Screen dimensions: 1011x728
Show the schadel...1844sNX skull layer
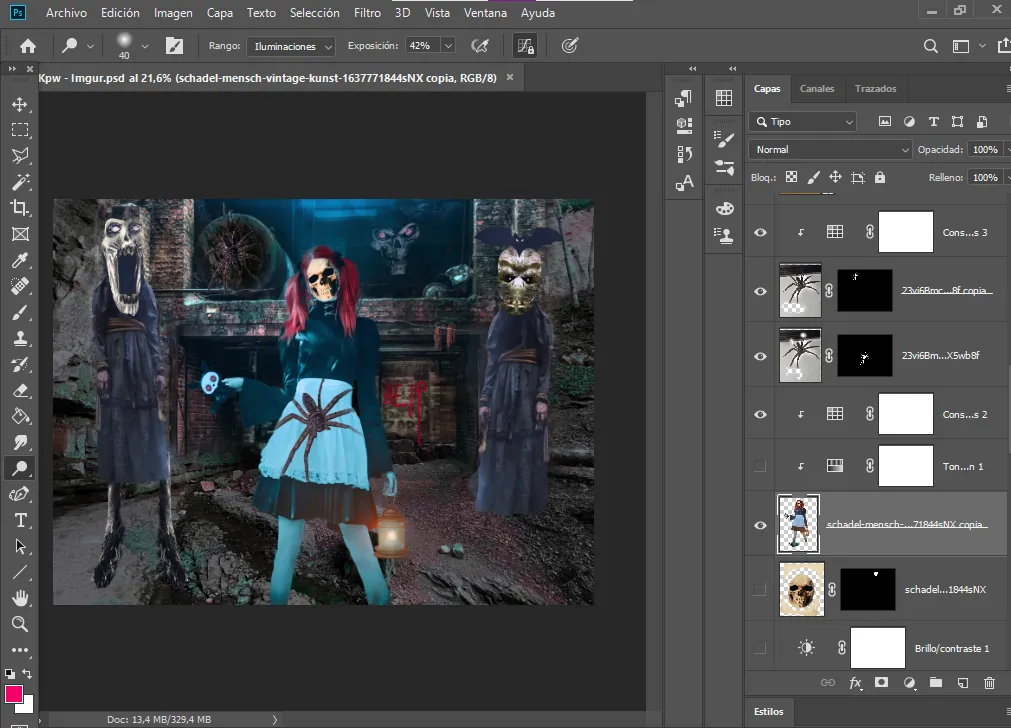tap(760, 589)
